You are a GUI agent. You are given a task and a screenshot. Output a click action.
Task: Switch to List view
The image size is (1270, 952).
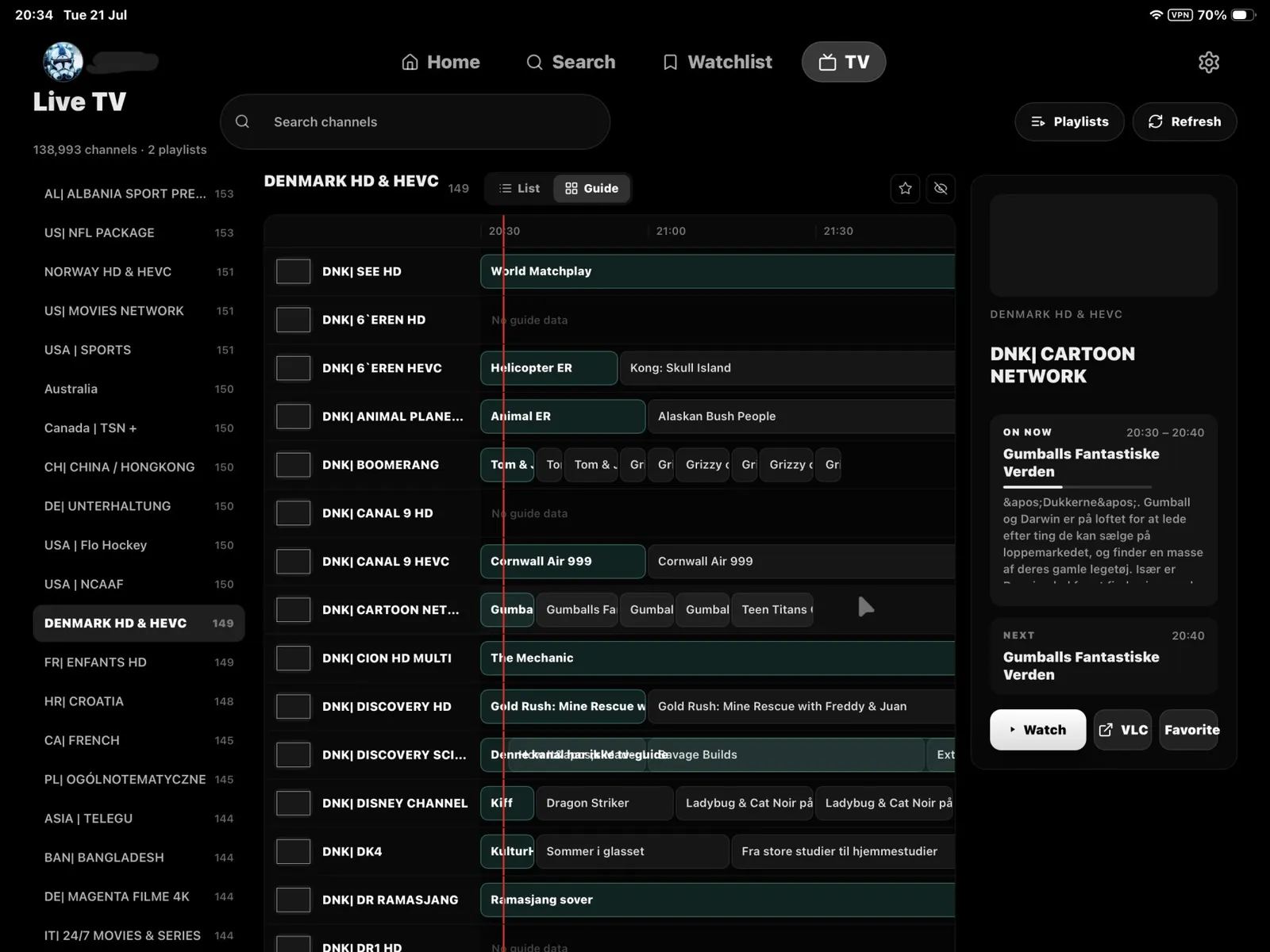[x=519, y=188]
